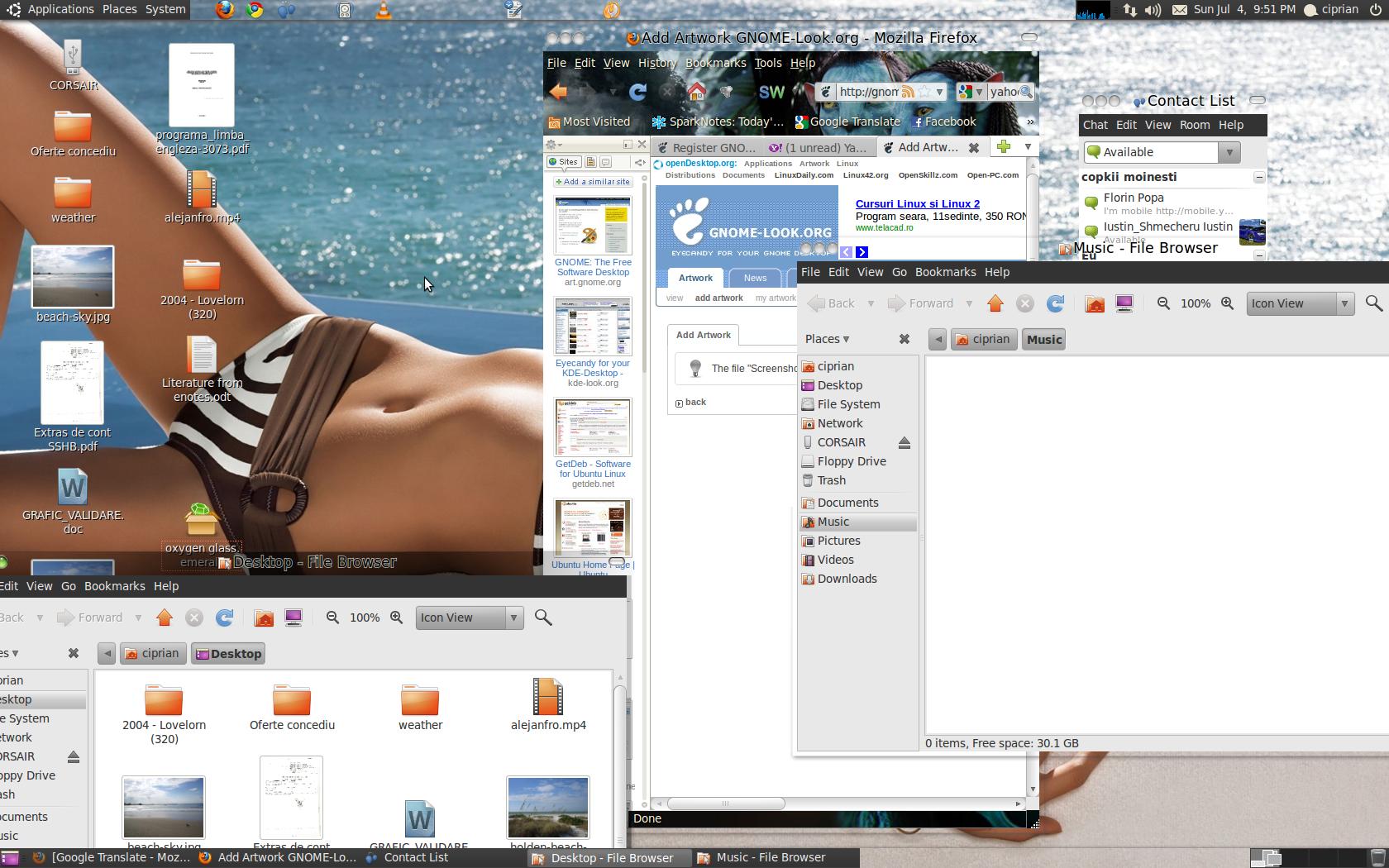Open VLC media player from top panel

384,10
